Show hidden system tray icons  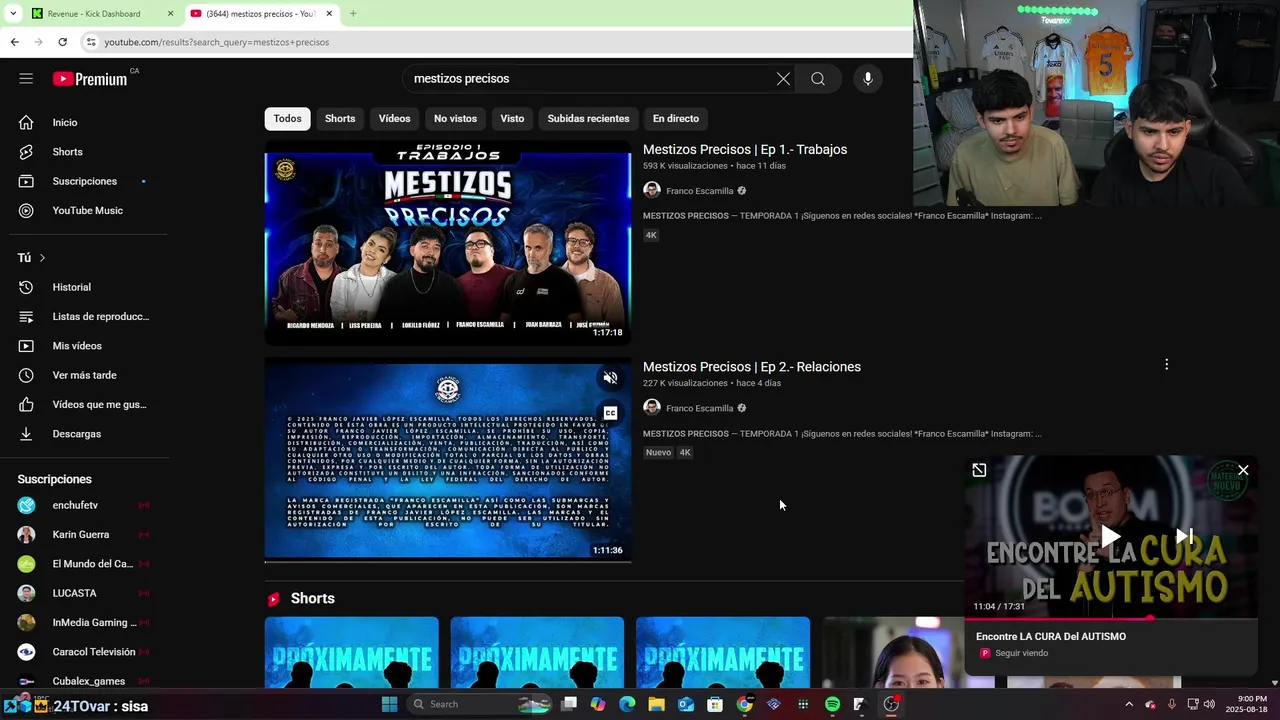1129,704
